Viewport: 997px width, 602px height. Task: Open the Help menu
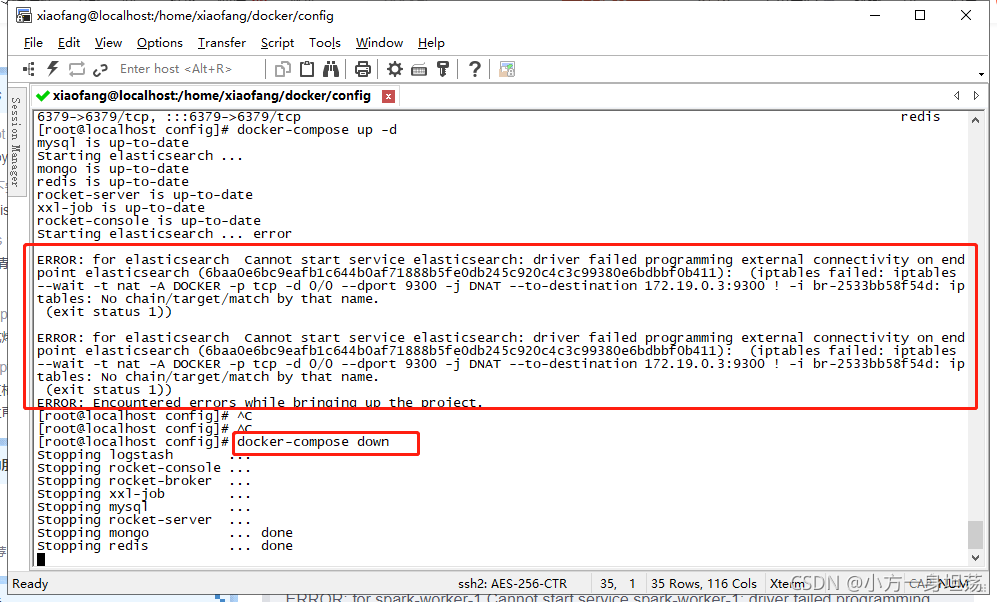431,43
